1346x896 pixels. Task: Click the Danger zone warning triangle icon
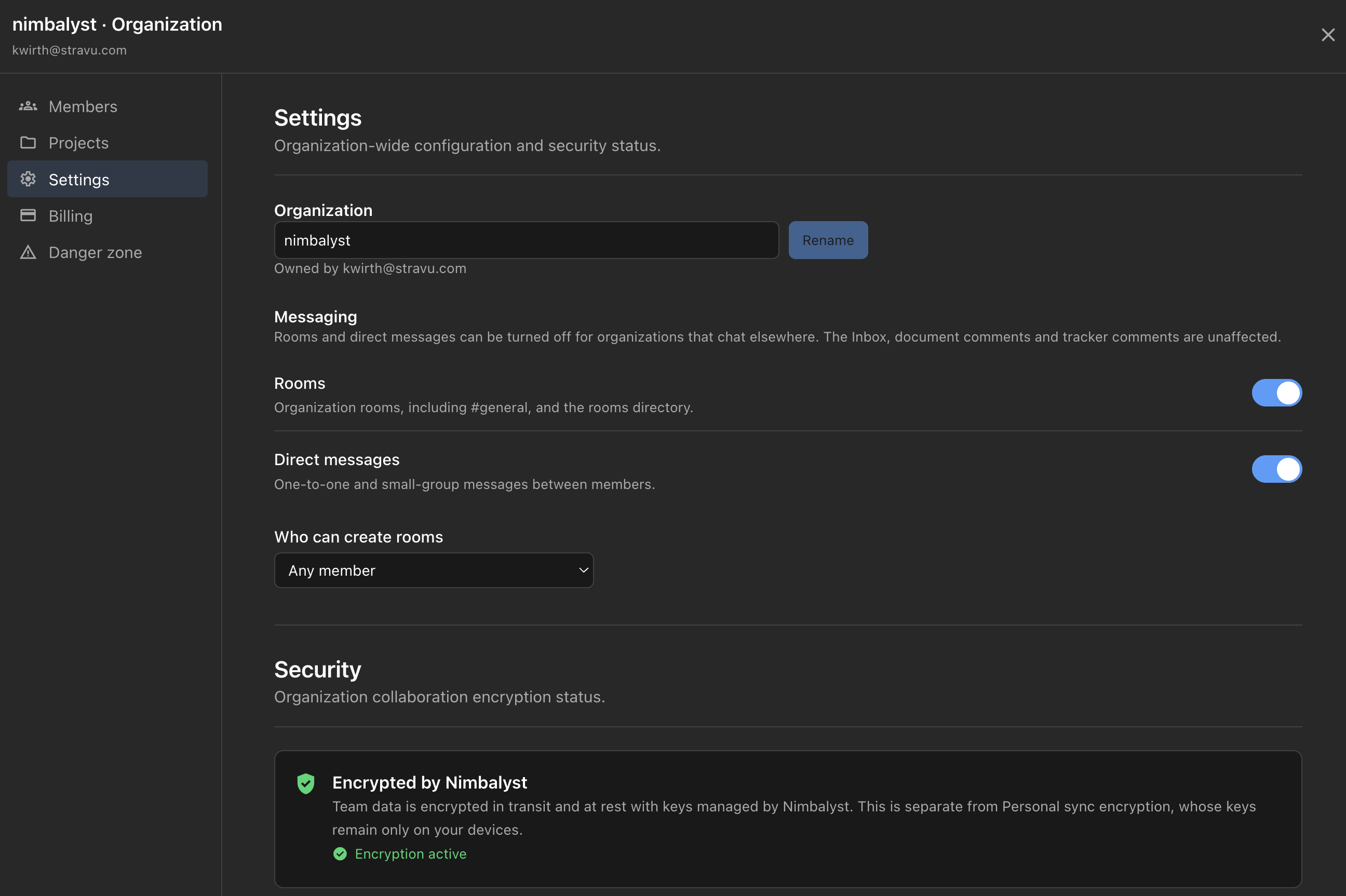tap(28, 252)
